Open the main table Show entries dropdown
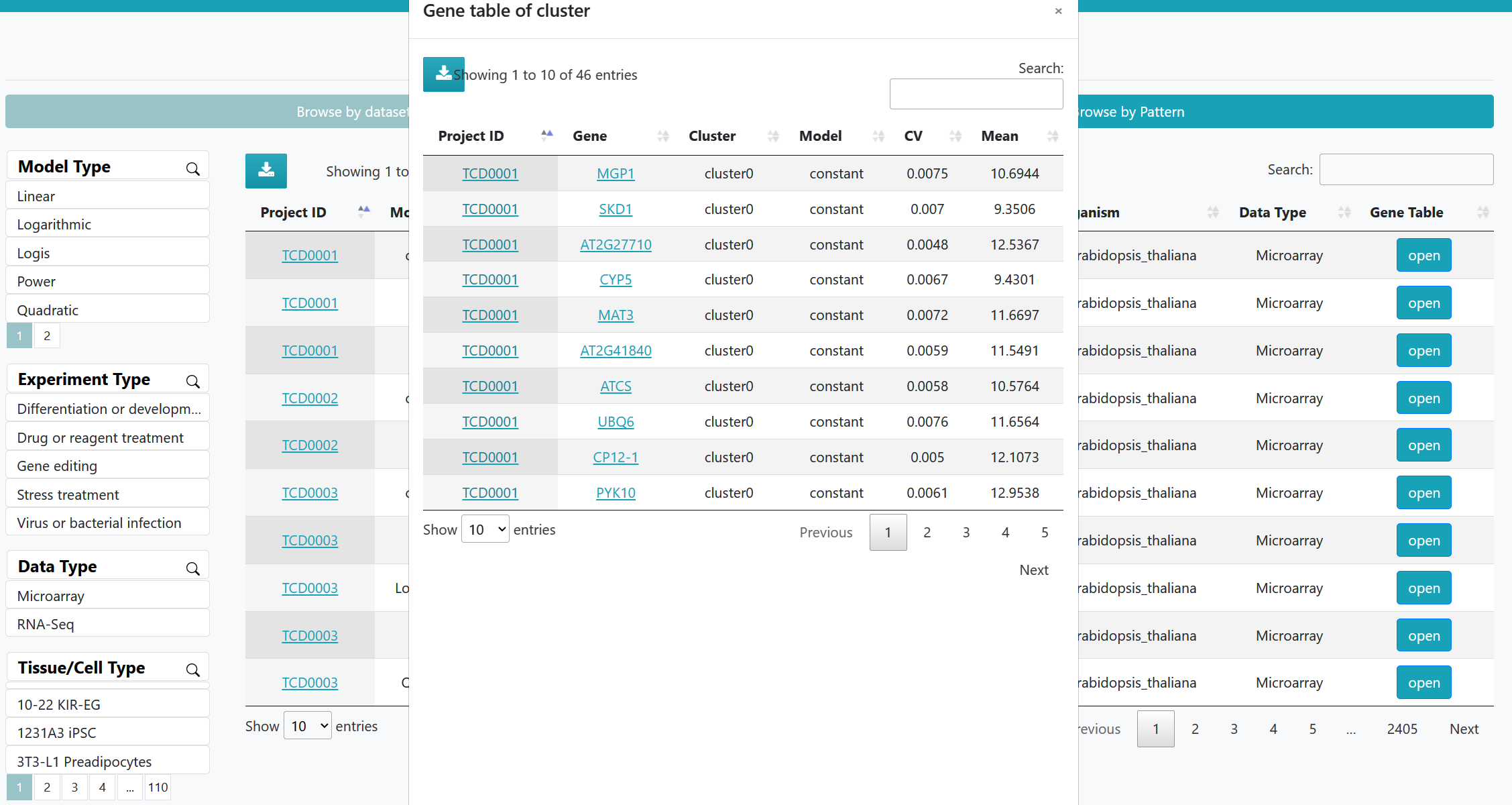The width and height of the screenshot is (1512, 805). 308,726
